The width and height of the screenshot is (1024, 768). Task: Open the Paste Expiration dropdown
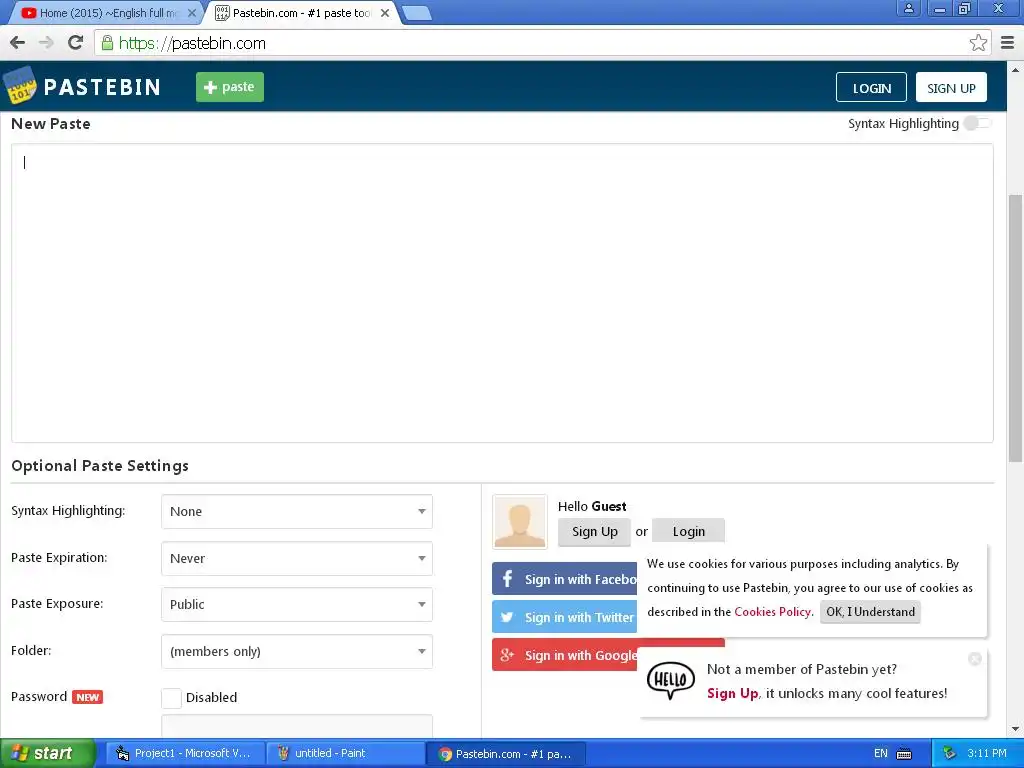[x=296, y=558]
